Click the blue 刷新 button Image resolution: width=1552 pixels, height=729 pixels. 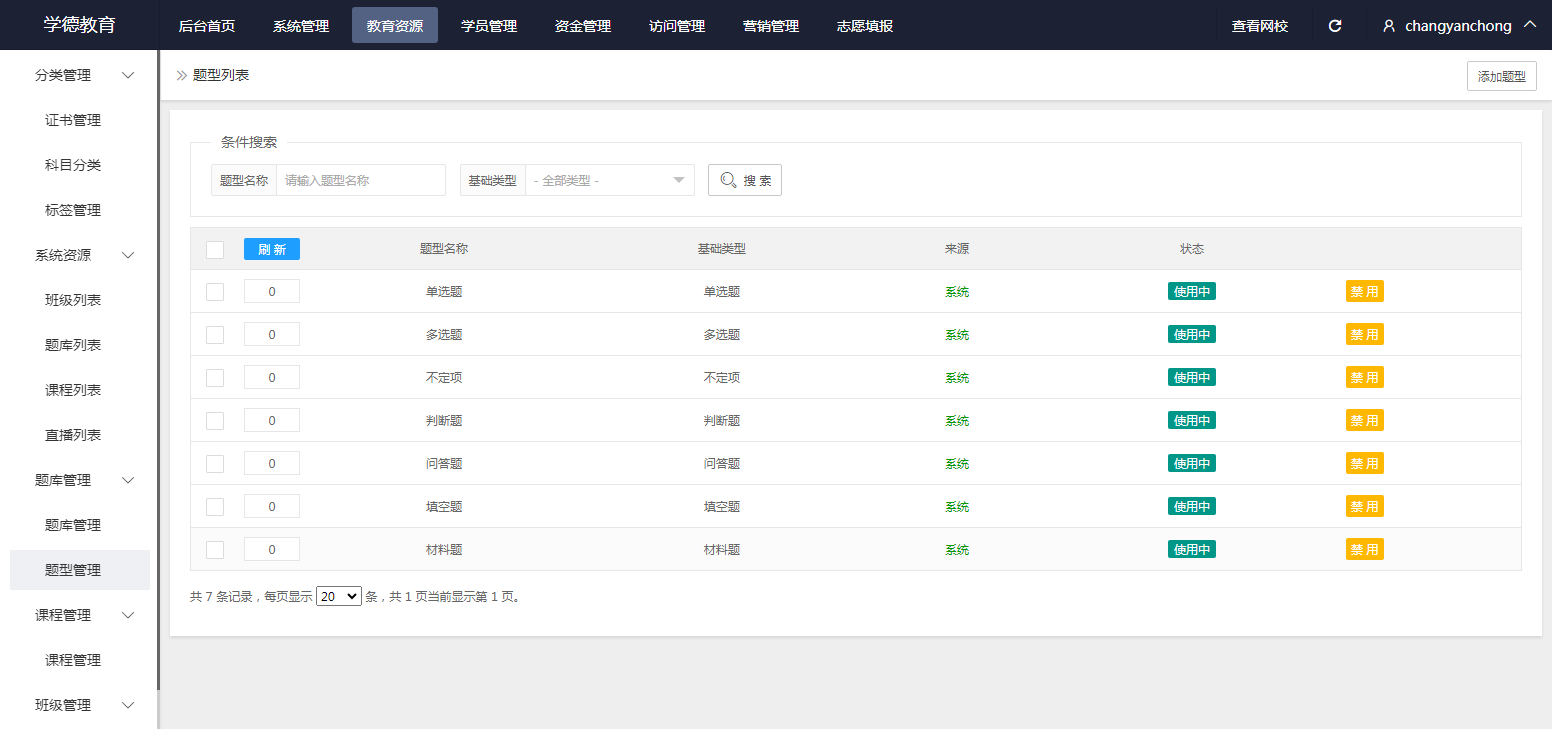tap(272, 249)
